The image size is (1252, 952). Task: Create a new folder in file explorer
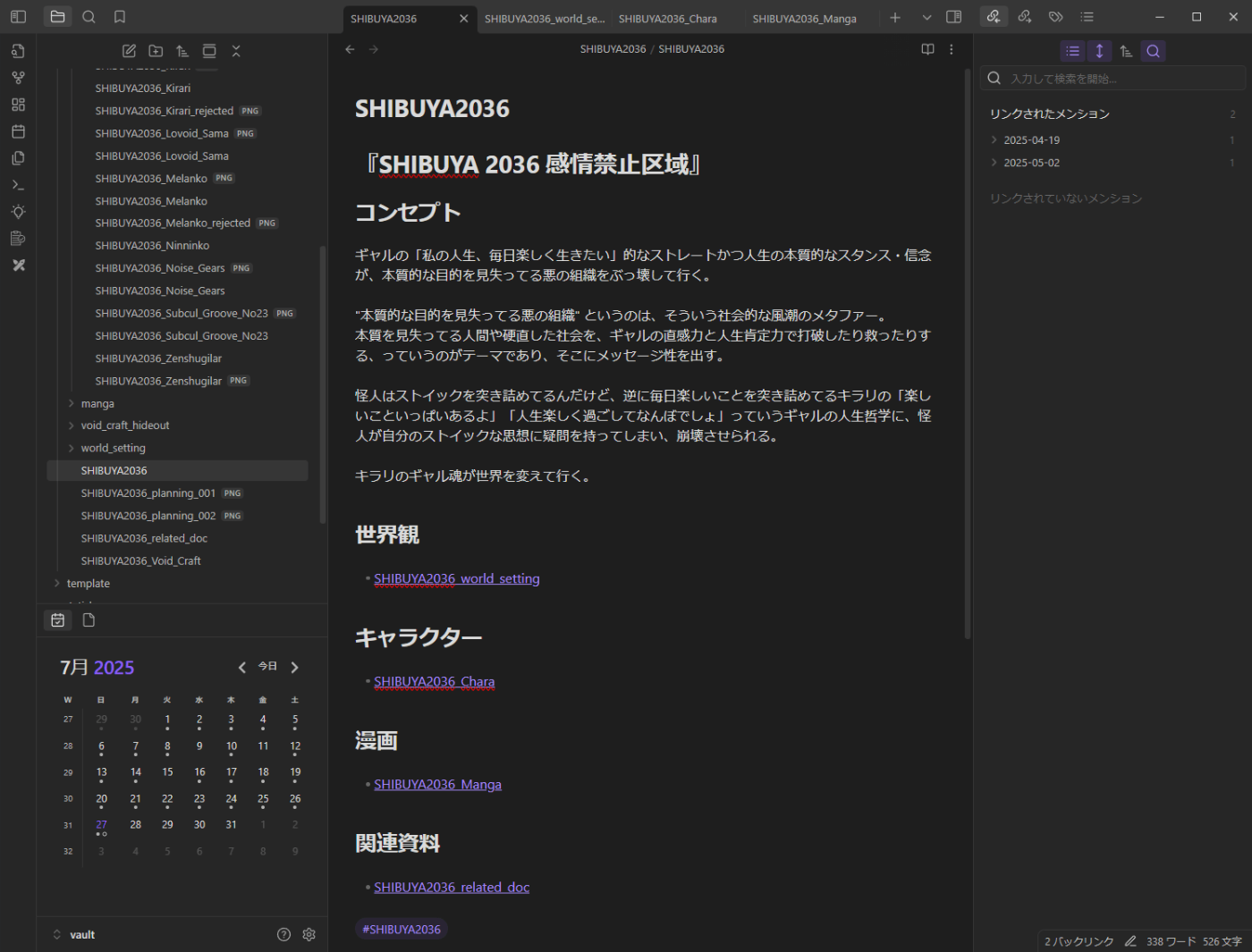(x=156, y=51)
